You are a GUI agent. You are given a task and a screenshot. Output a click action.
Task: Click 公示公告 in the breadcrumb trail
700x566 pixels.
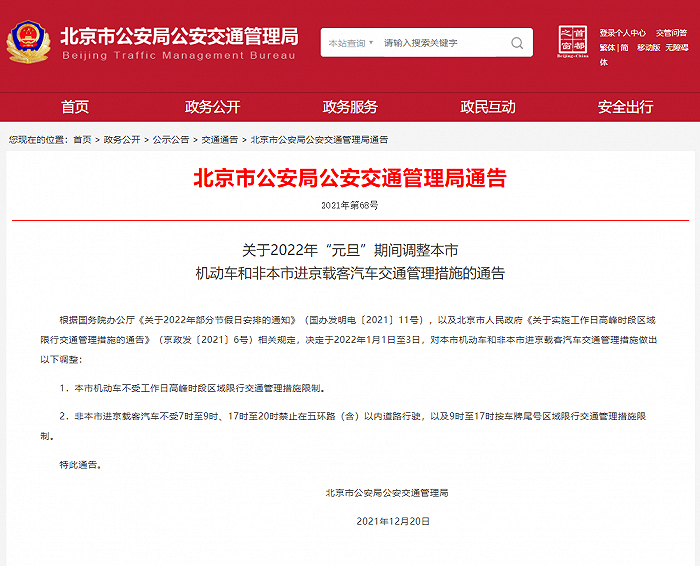[171, 140]
